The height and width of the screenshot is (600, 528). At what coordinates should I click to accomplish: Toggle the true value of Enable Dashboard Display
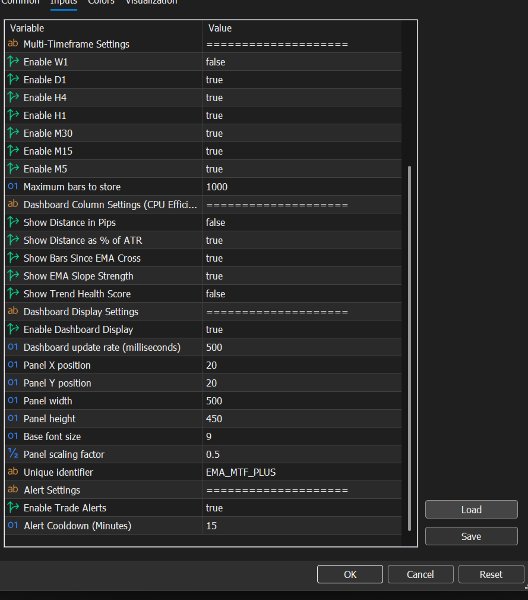[x=214, y=329]
